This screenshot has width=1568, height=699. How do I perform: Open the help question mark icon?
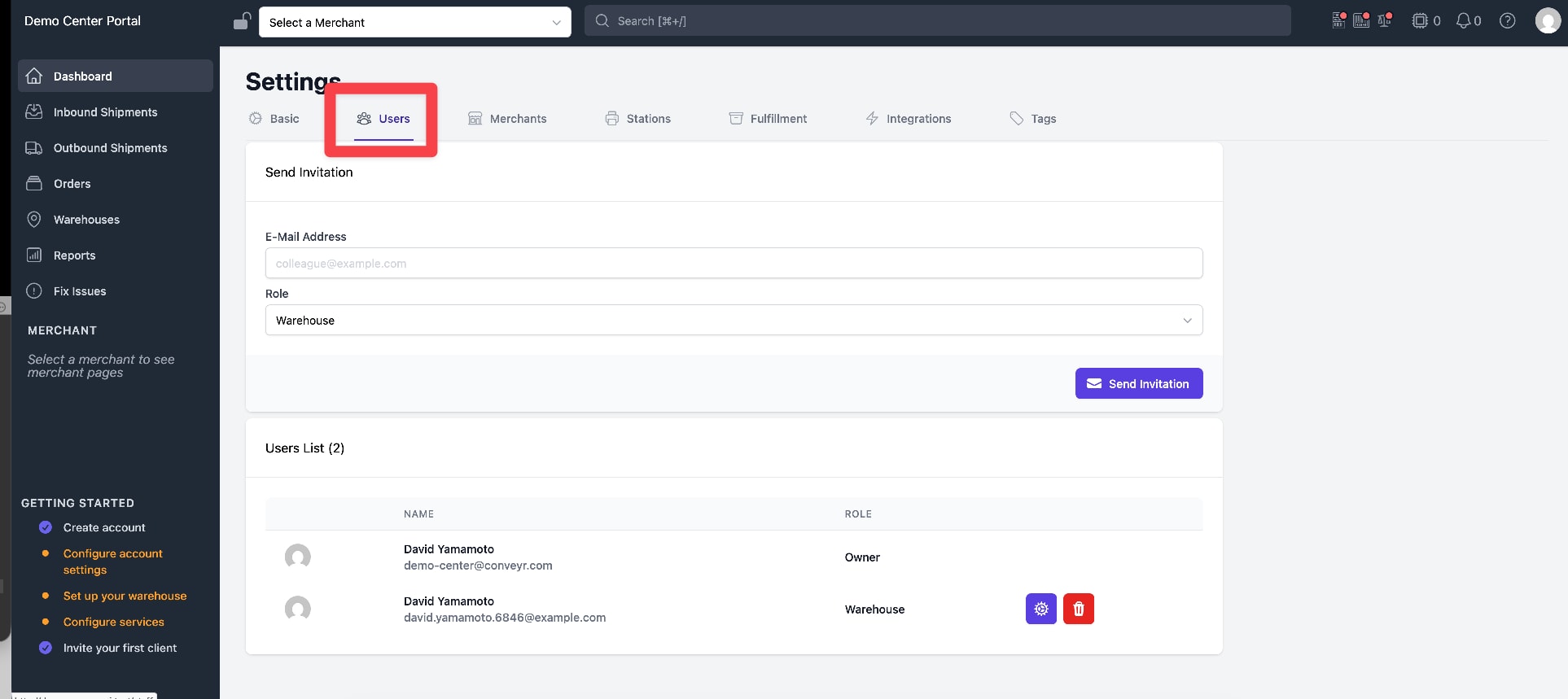[1508, 21]
